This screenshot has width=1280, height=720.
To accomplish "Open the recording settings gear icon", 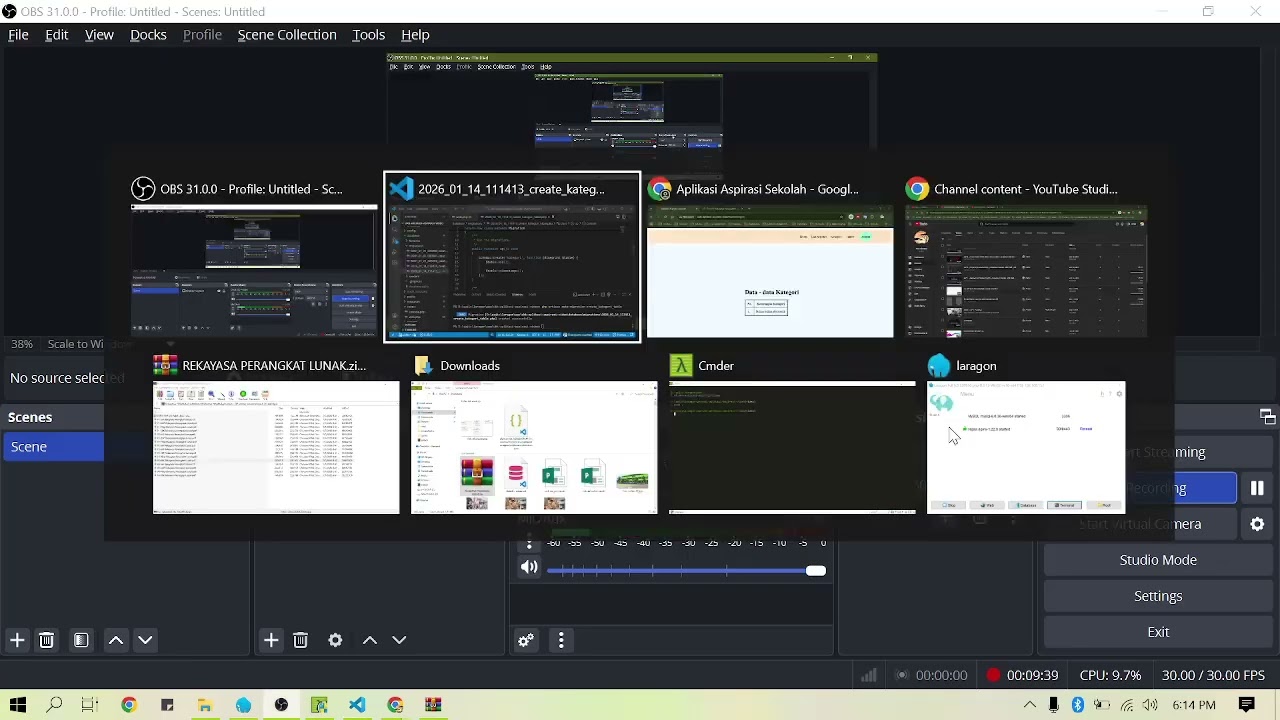I will pyautogui.click(x=1257, y=524).
